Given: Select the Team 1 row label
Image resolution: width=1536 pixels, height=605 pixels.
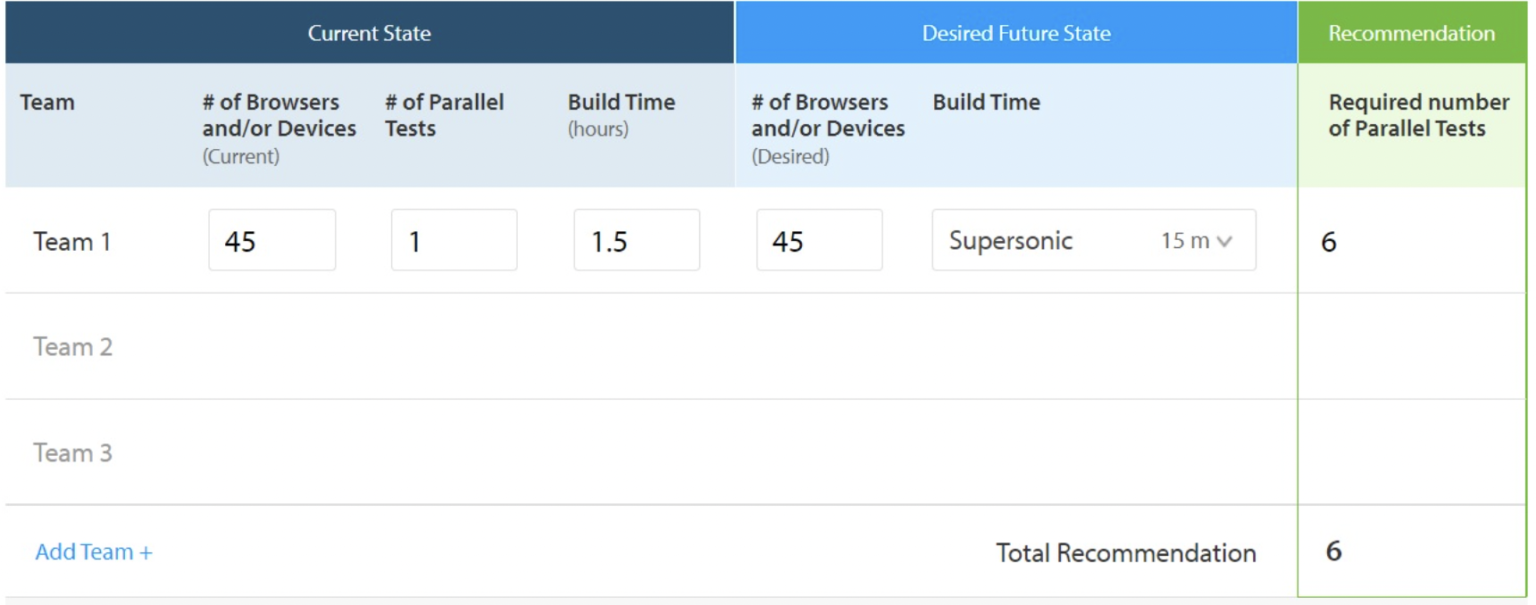Looking at the screenshot, I should pyautogui.click(x=72, y=240).
